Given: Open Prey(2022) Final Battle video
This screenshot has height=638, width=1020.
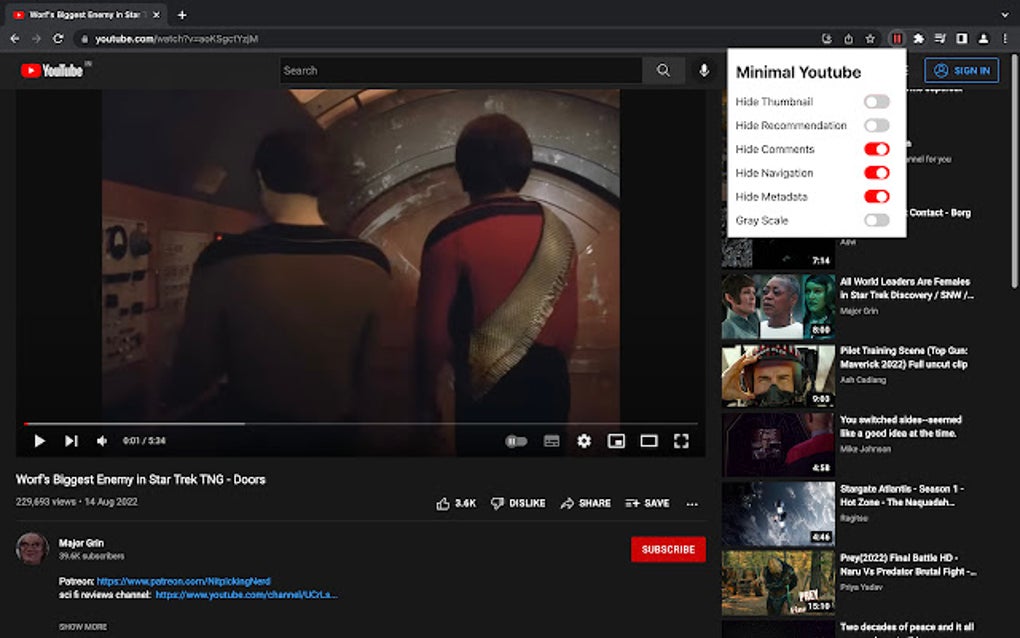Looking at the screenshot, I should tap(908, 565).
